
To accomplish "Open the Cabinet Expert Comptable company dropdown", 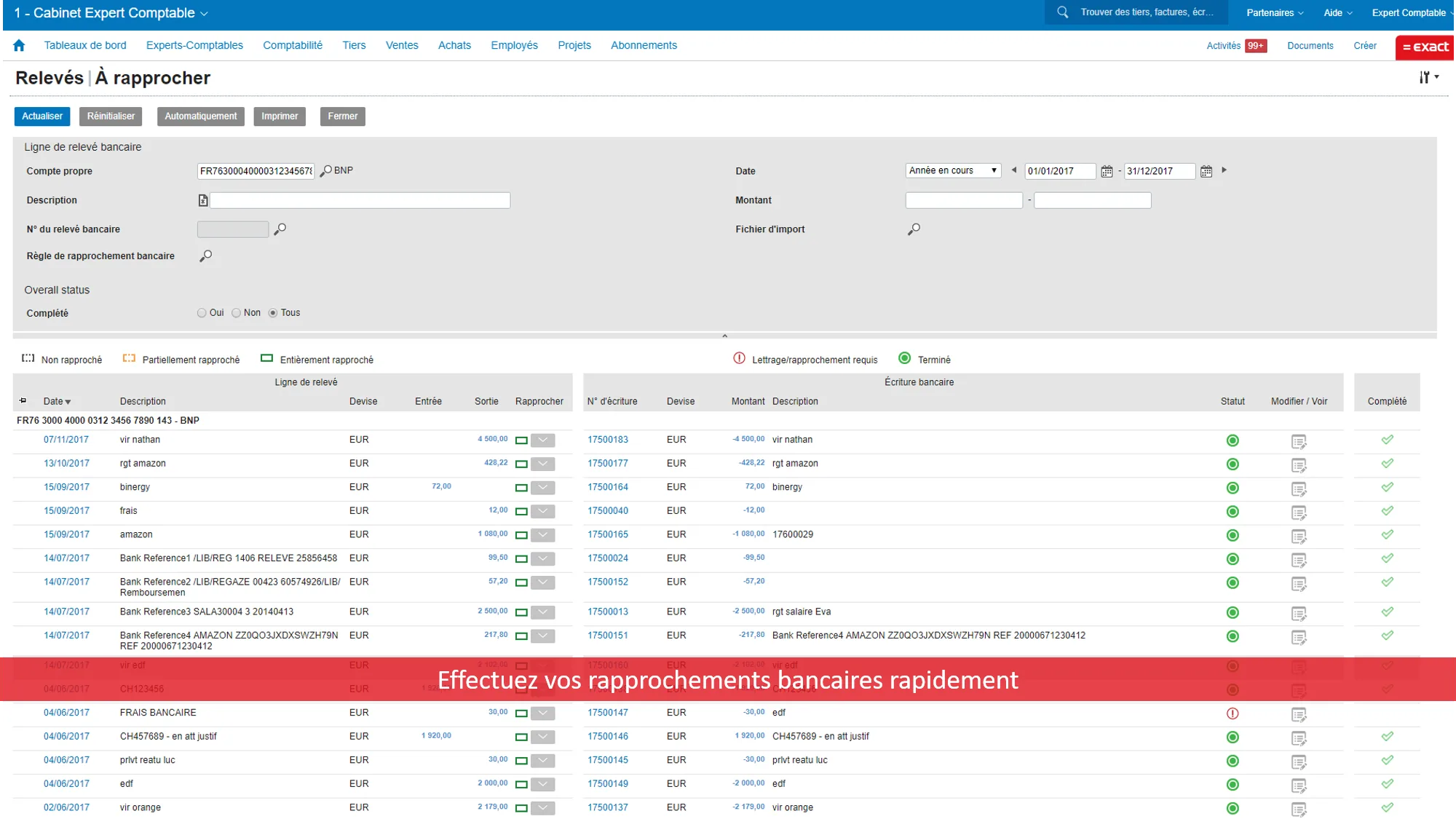I will point(111,13).
